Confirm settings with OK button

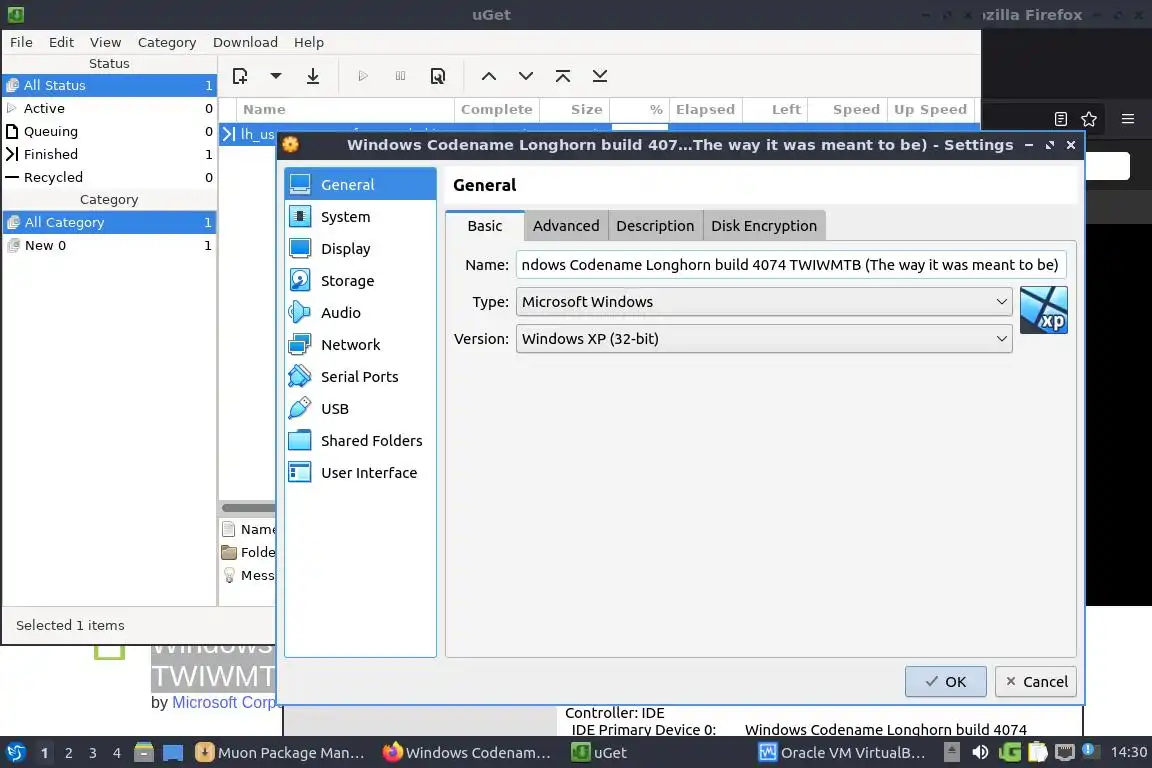[946, 682]
